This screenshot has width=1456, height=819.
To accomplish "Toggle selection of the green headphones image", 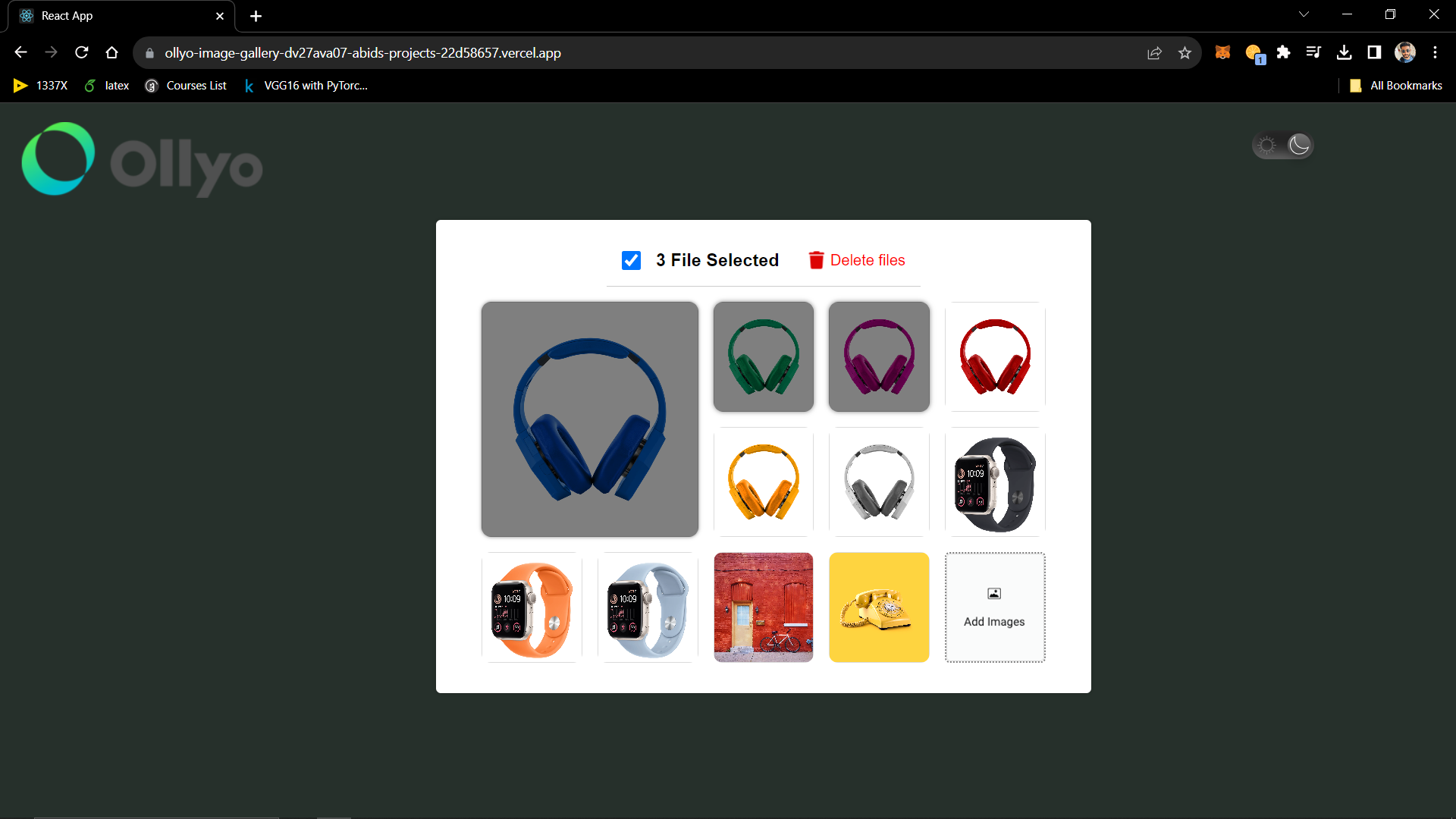I will 763,356.
